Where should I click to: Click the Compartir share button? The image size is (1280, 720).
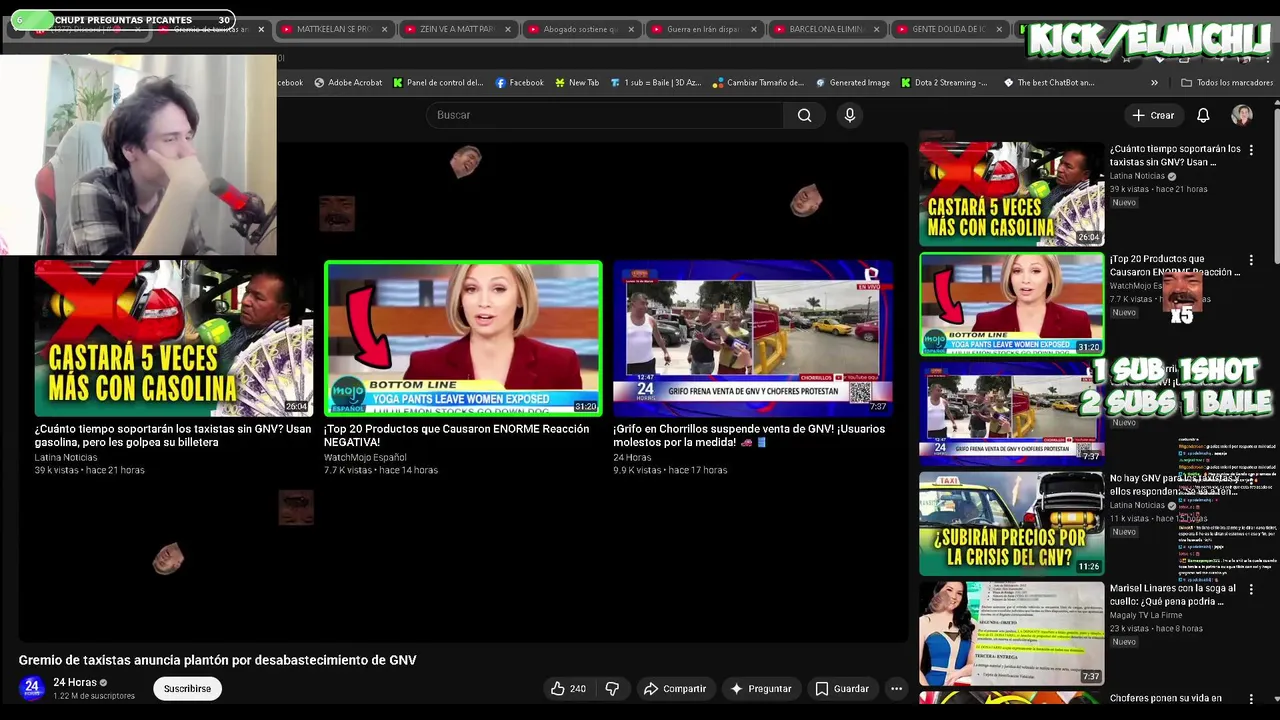pos(675,688)
